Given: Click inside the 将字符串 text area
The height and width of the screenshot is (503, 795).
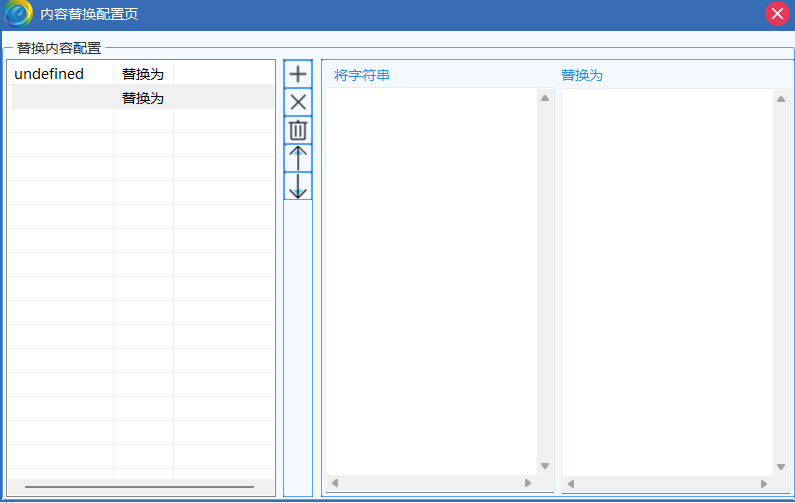Looking at the screenshot, I should pyautogui.click(x=430, y=280).
